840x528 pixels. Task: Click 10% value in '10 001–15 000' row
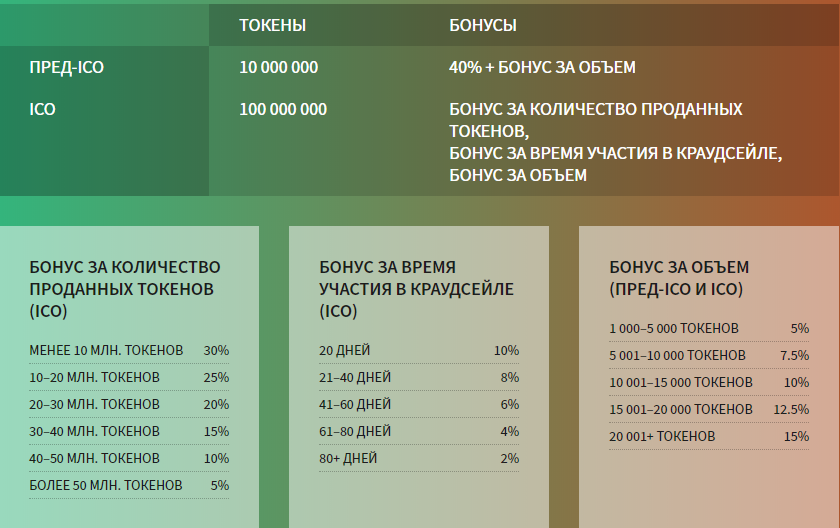click(x=797, y=382)
